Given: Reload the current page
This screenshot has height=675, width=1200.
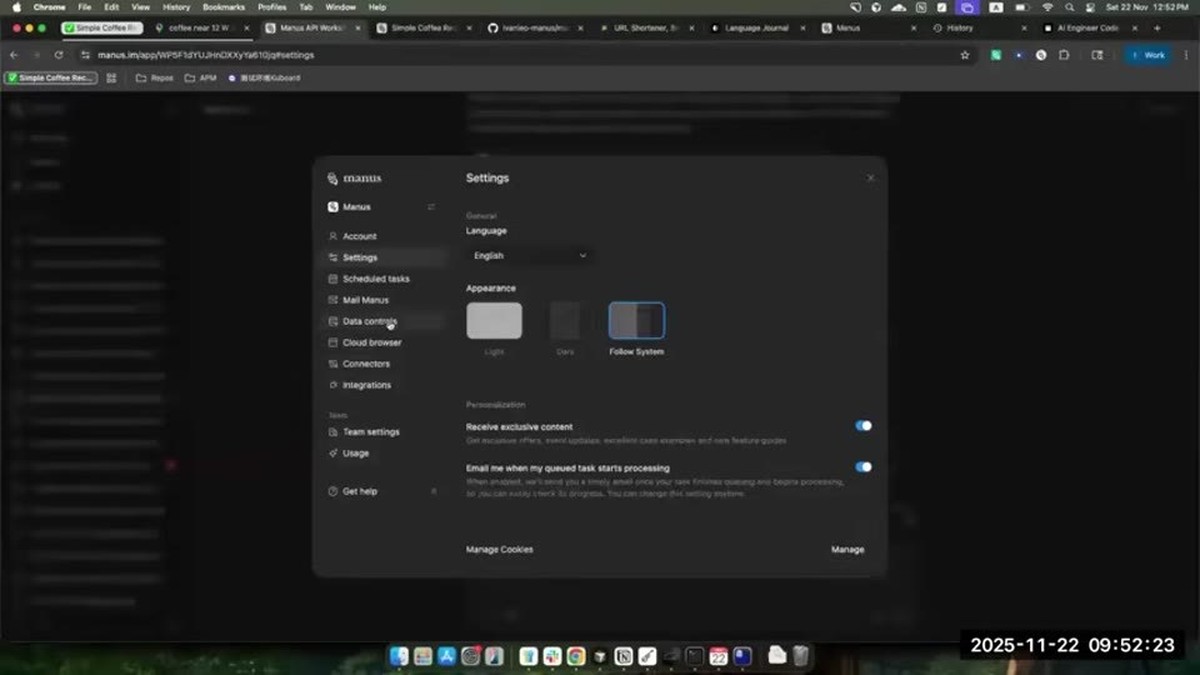Looking at the screenshot, I should click(x=59, y=55).
